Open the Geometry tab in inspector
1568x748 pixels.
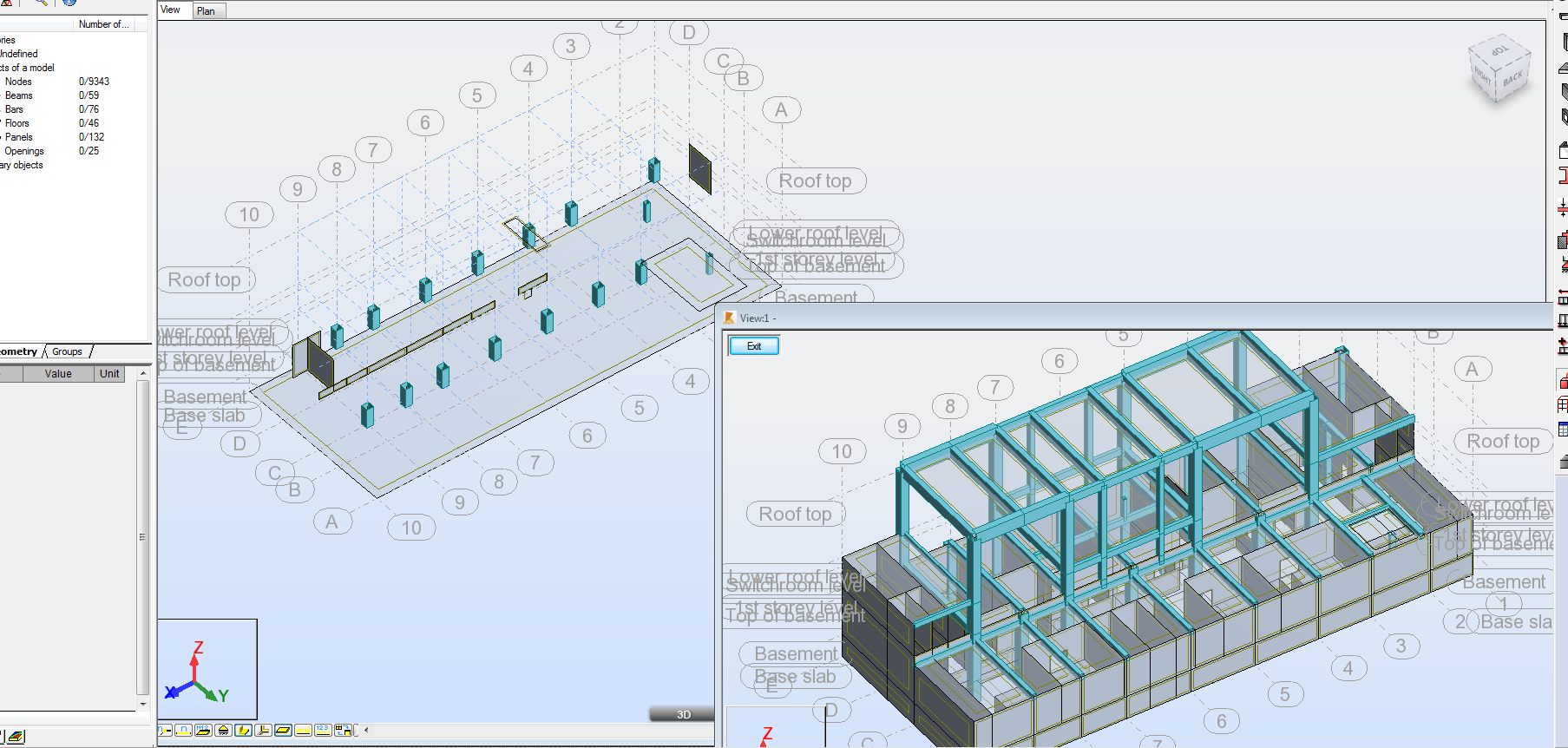pyautogui.click(x=19, y=351)
